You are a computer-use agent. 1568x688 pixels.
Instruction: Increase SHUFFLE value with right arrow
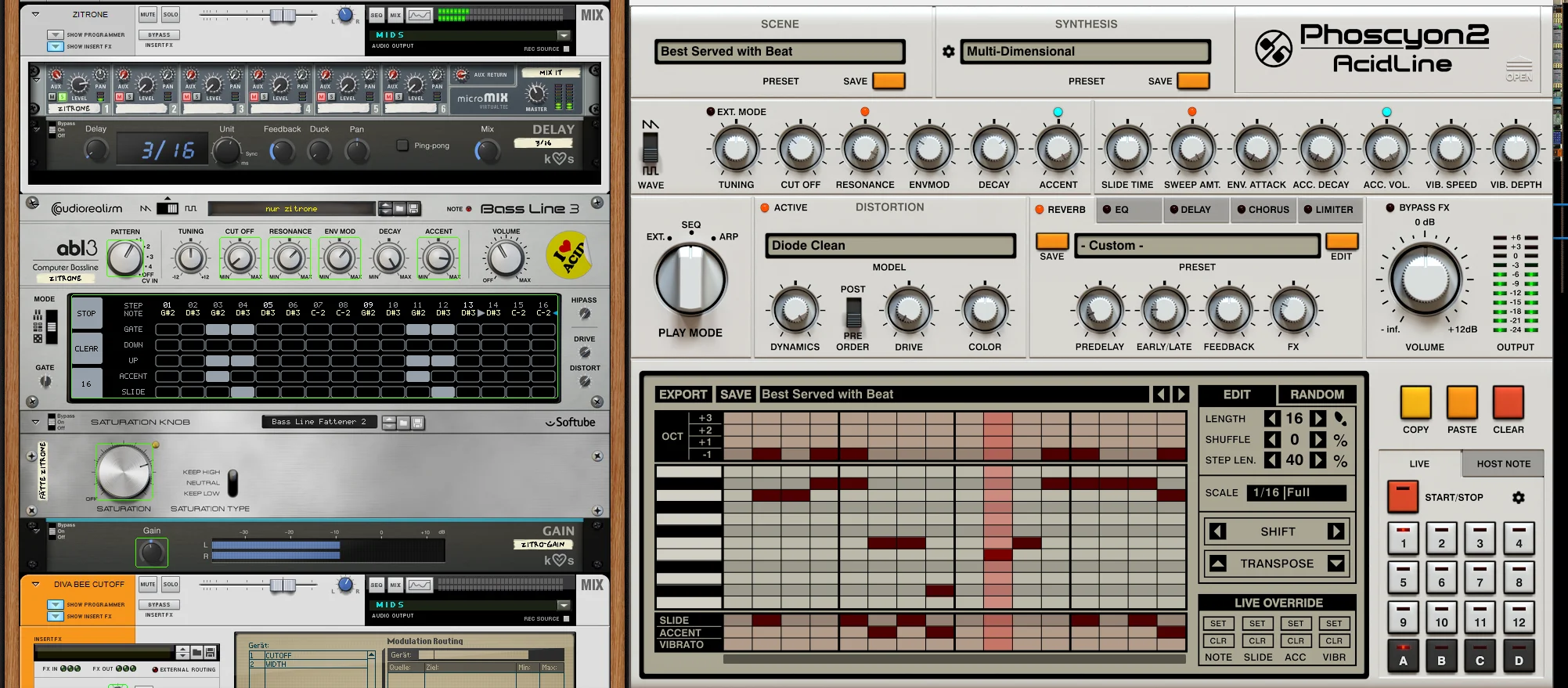click(x=1318, y=440)
